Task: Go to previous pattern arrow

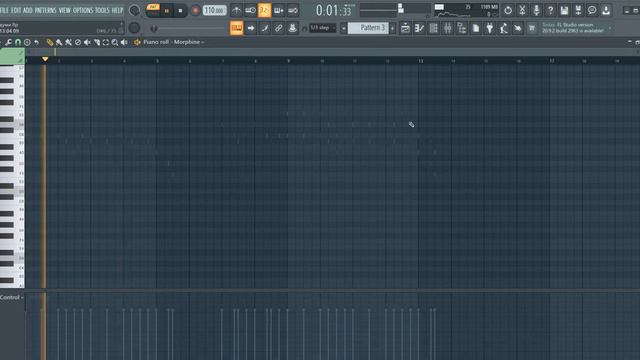Action: tap(344, 28)
